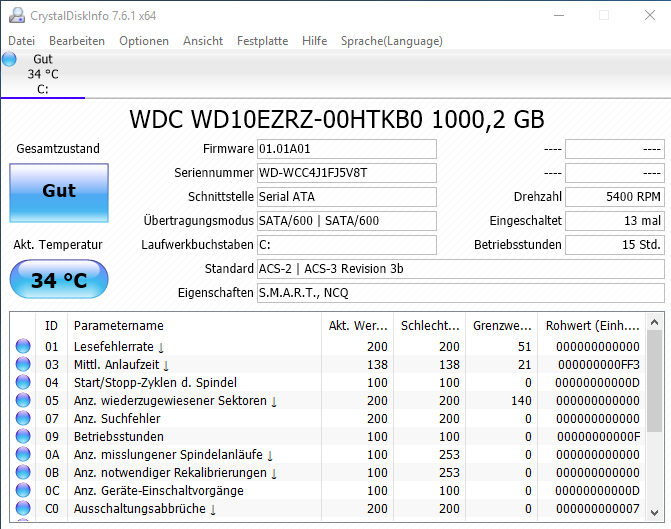Click status orb of Start/Stopp-Zyklen row
Screen dimensions: 671x529
point(23,382)
